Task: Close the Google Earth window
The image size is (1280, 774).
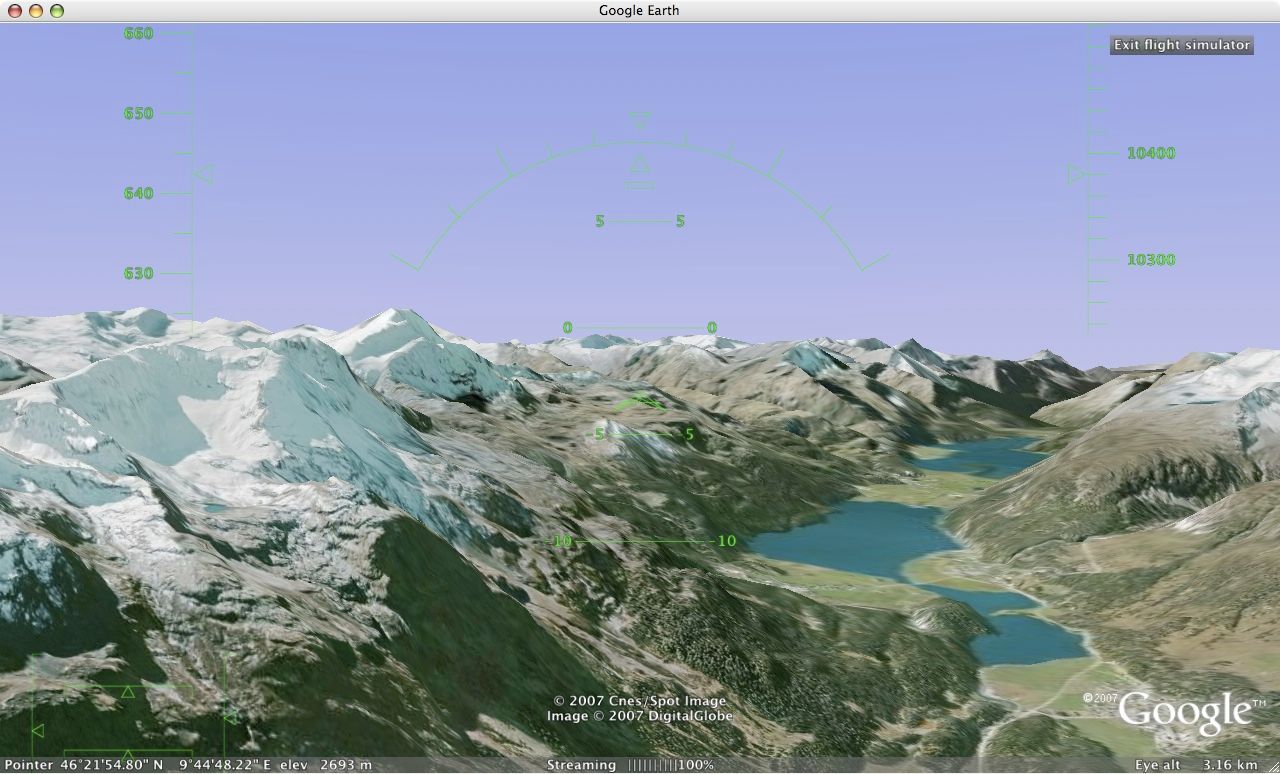Action: [x=15, y=11]
